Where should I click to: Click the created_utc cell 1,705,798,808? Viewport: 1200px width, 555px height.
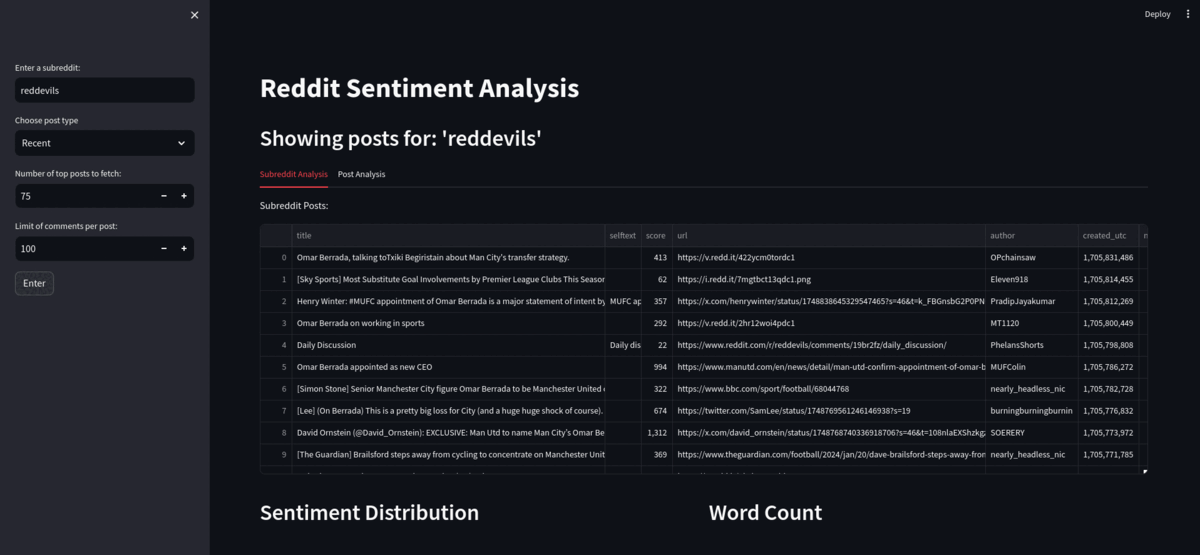pyautogui.click(x=1109, y=346)
